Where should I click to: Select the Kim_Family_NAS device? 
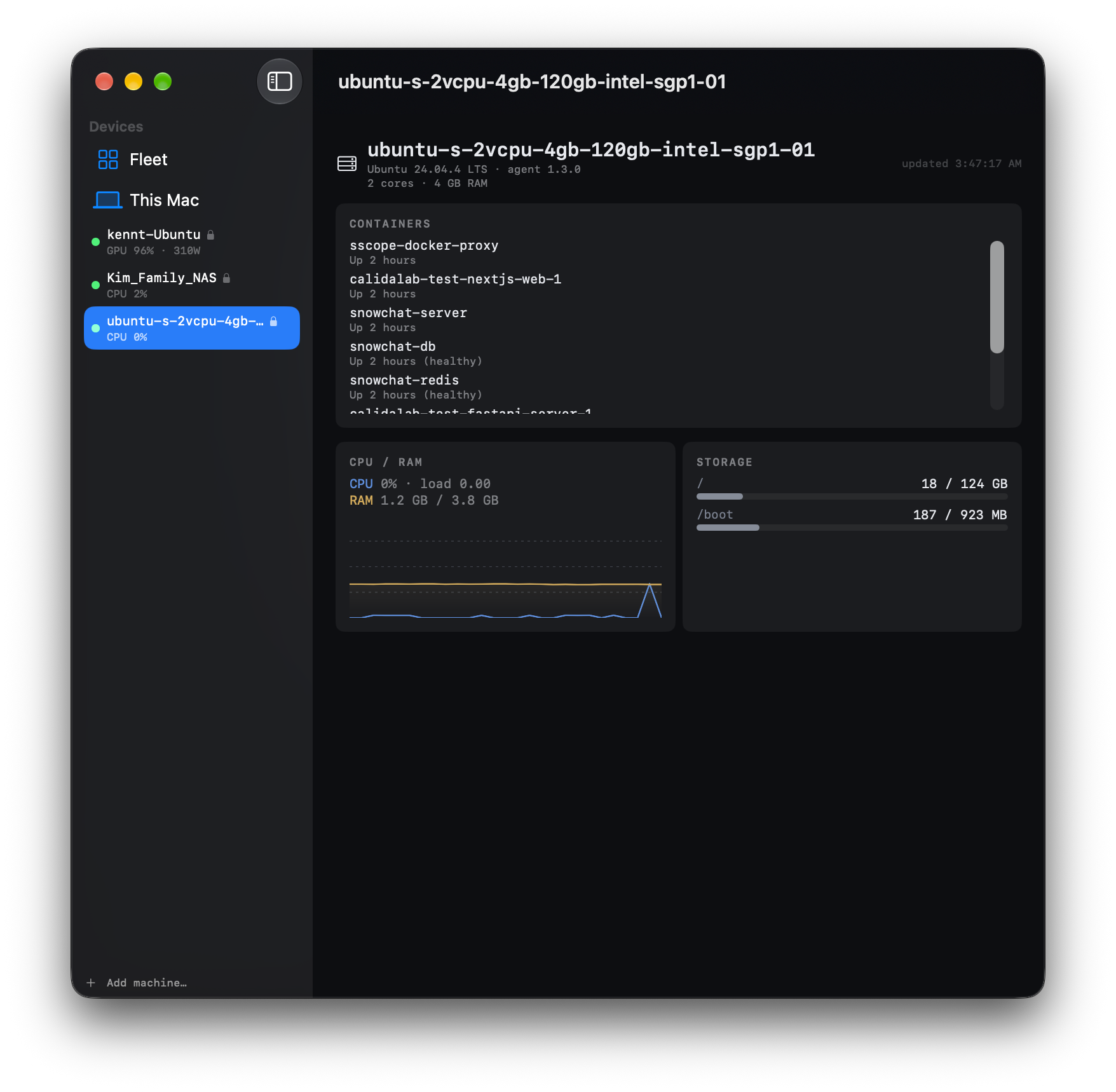pos(191,285)
